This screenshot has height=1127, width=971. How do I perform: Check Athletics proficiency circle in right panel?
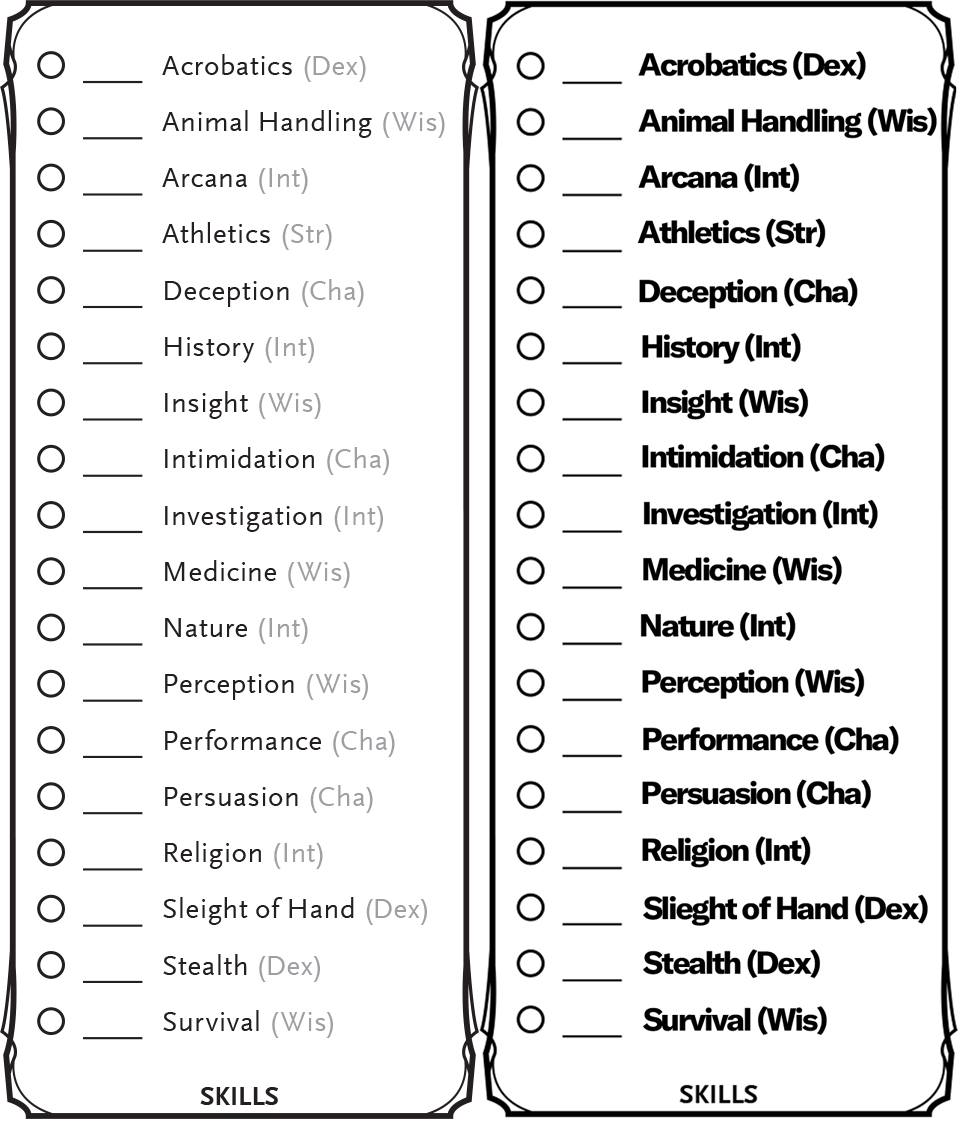(x=530, y=234)
